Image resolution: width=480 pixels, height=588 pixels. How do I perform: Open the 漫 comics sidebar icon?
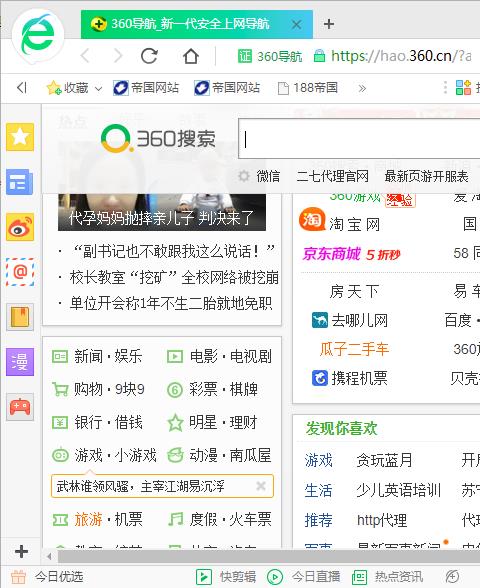(20, 362)
